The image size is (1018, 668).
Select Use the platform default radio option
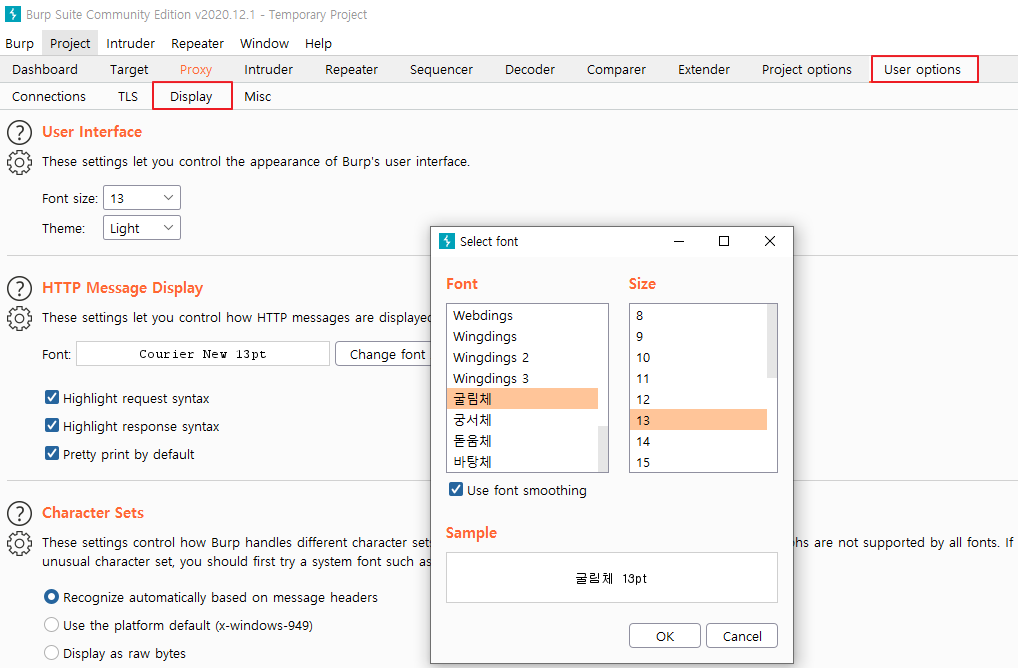(51, 625)
